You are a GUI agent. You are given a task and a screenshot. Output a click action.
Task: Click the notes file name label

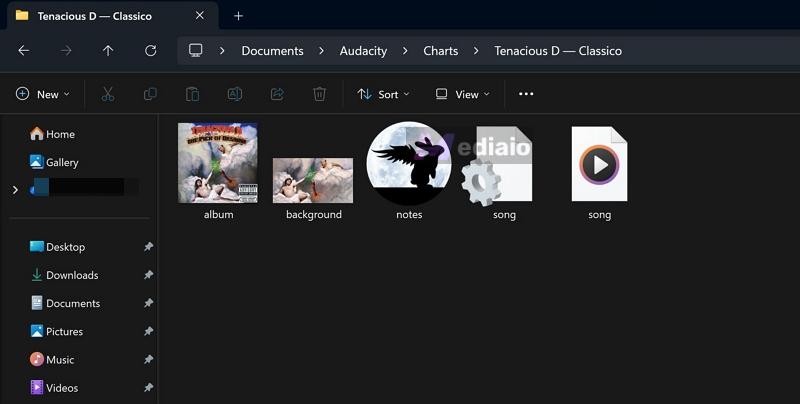click(409, 215)
